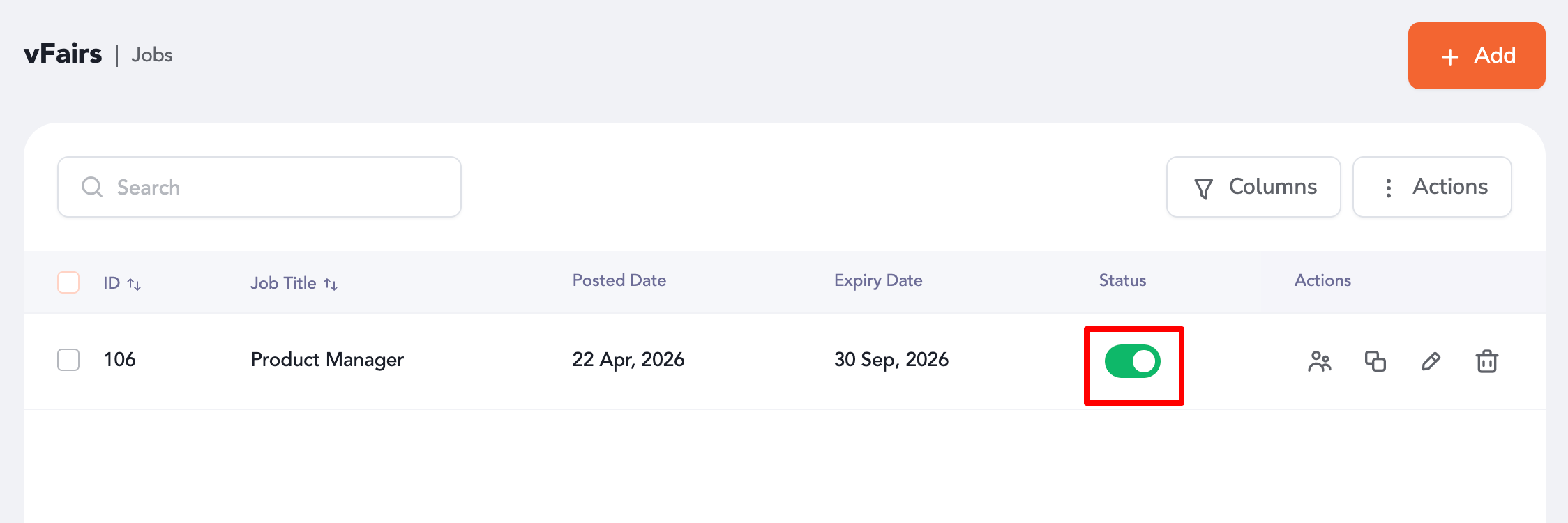Viewport: 1568px width, 523px height.
Task: Open the Columns dropdown
Action: [1253, 187]
